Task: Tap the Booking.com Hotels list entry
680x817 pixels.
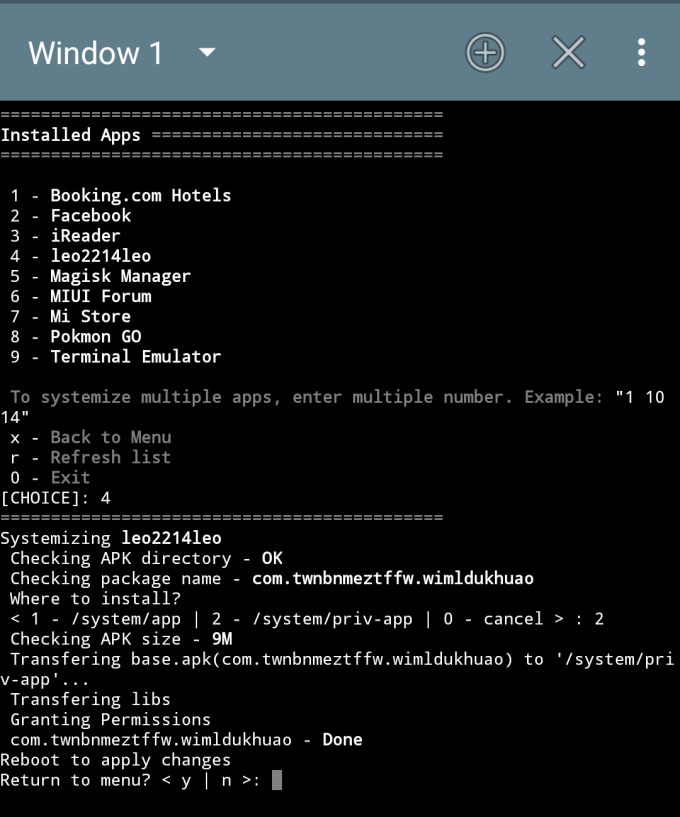Action: click(x=120, y=195)
